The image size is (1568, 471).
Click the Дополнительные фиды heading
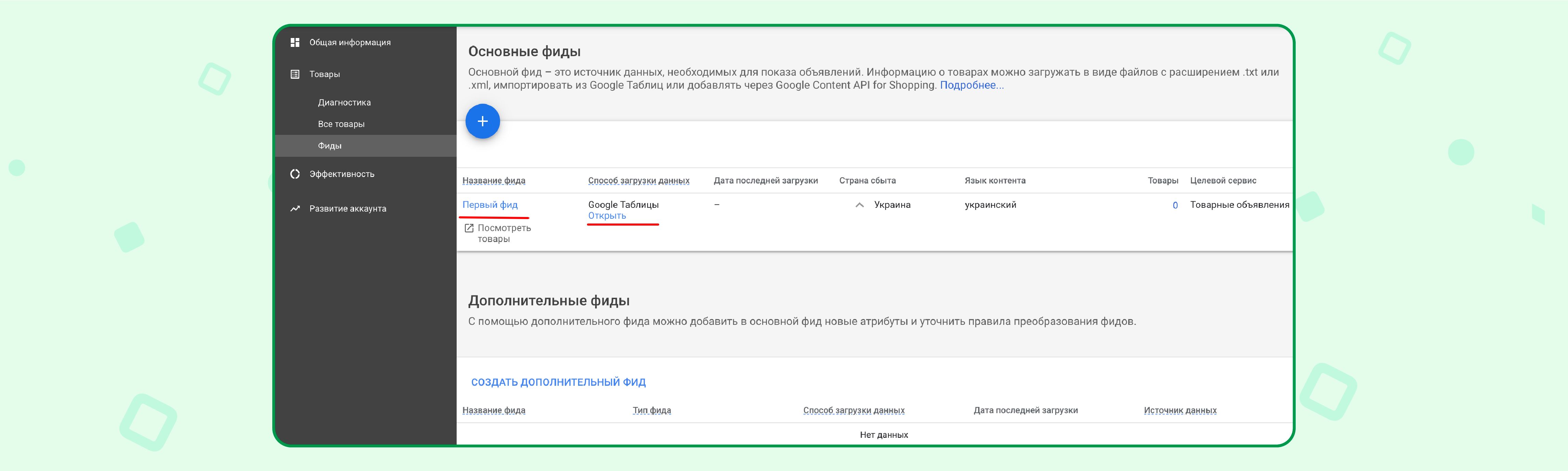pos(548,301)
